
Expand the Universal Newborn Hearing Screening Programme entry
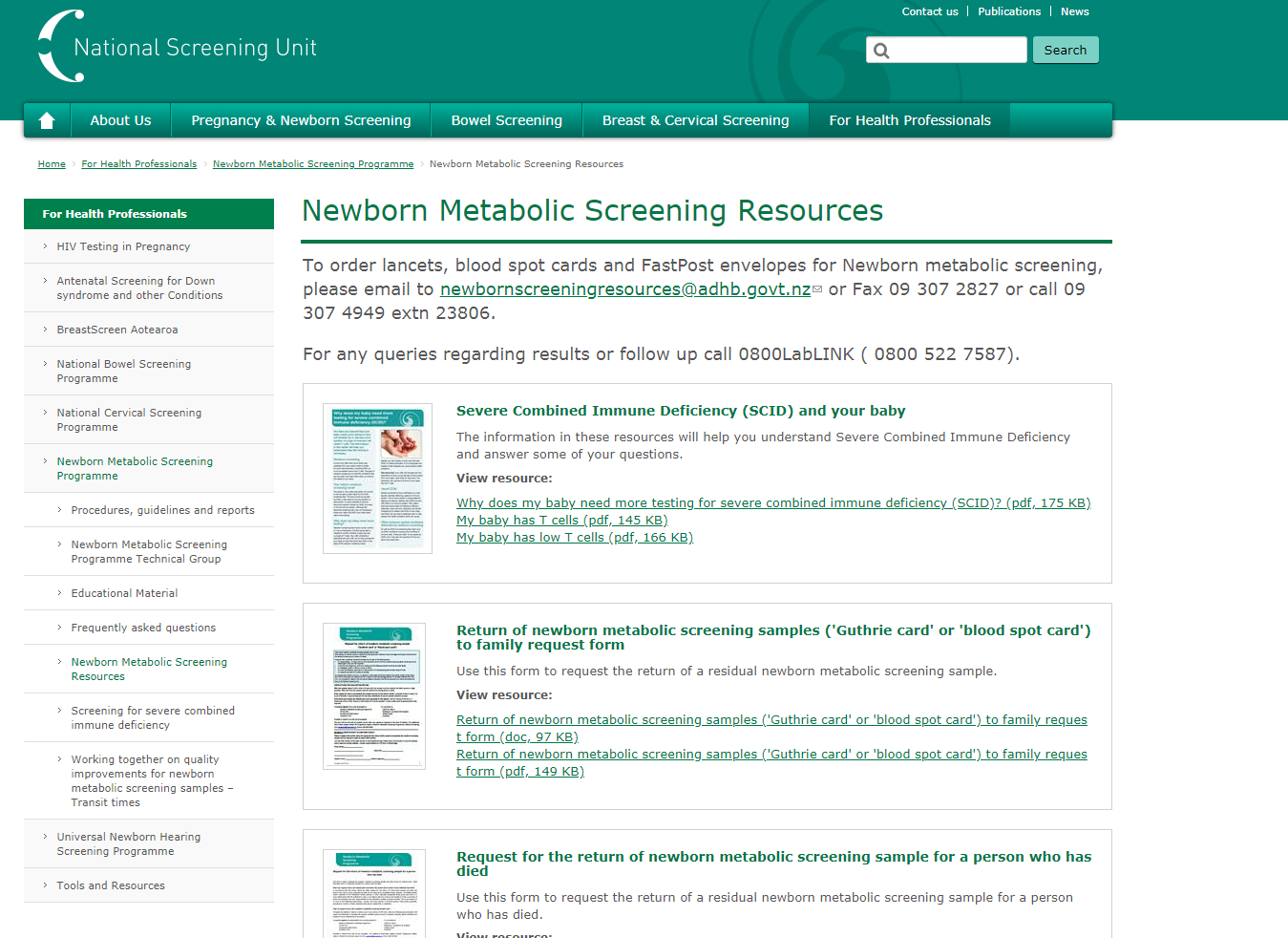click(x=129, y=843)
